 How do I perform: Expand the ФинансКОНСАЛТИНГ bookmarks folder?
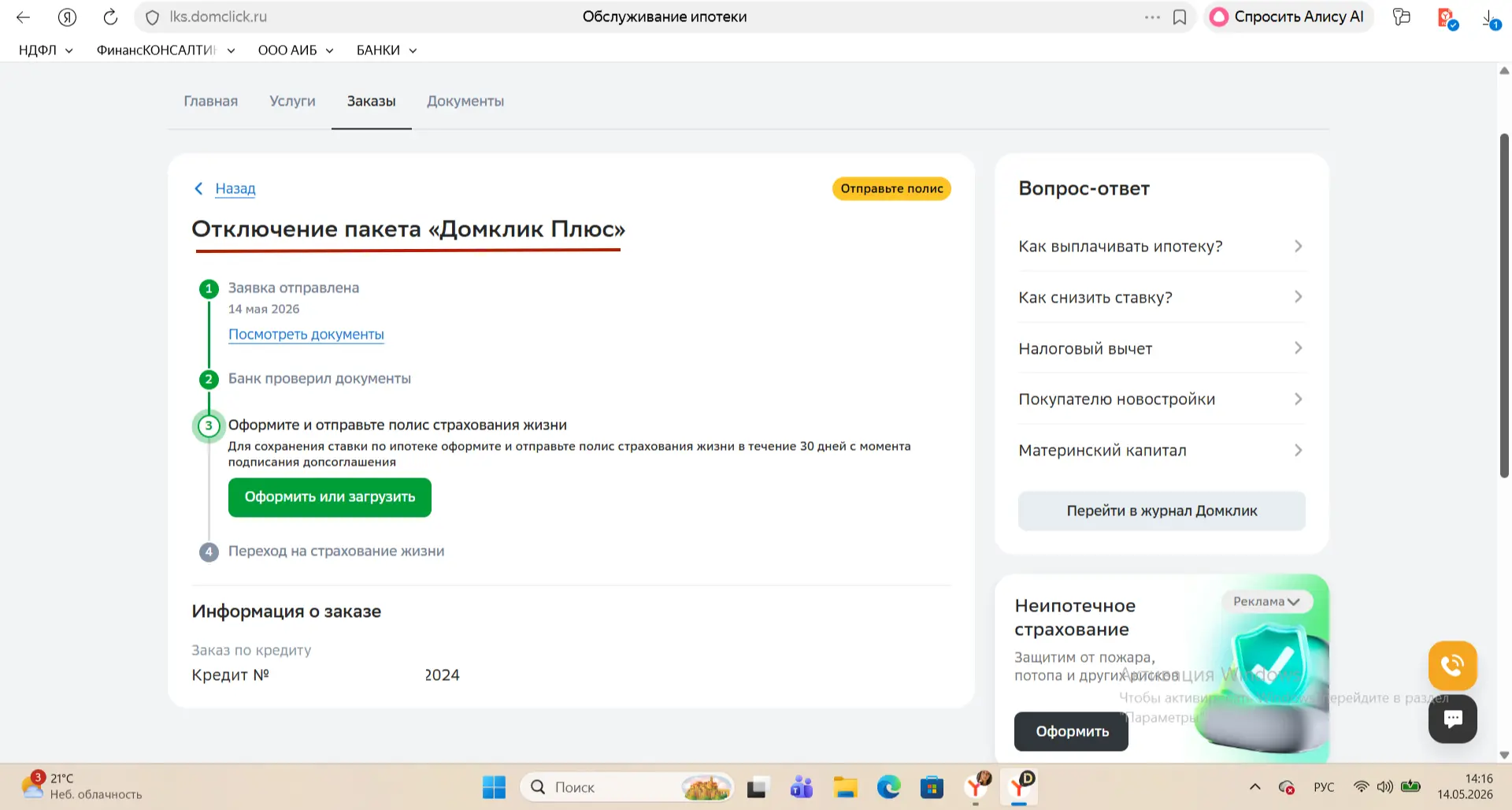(x=165, y=50)
